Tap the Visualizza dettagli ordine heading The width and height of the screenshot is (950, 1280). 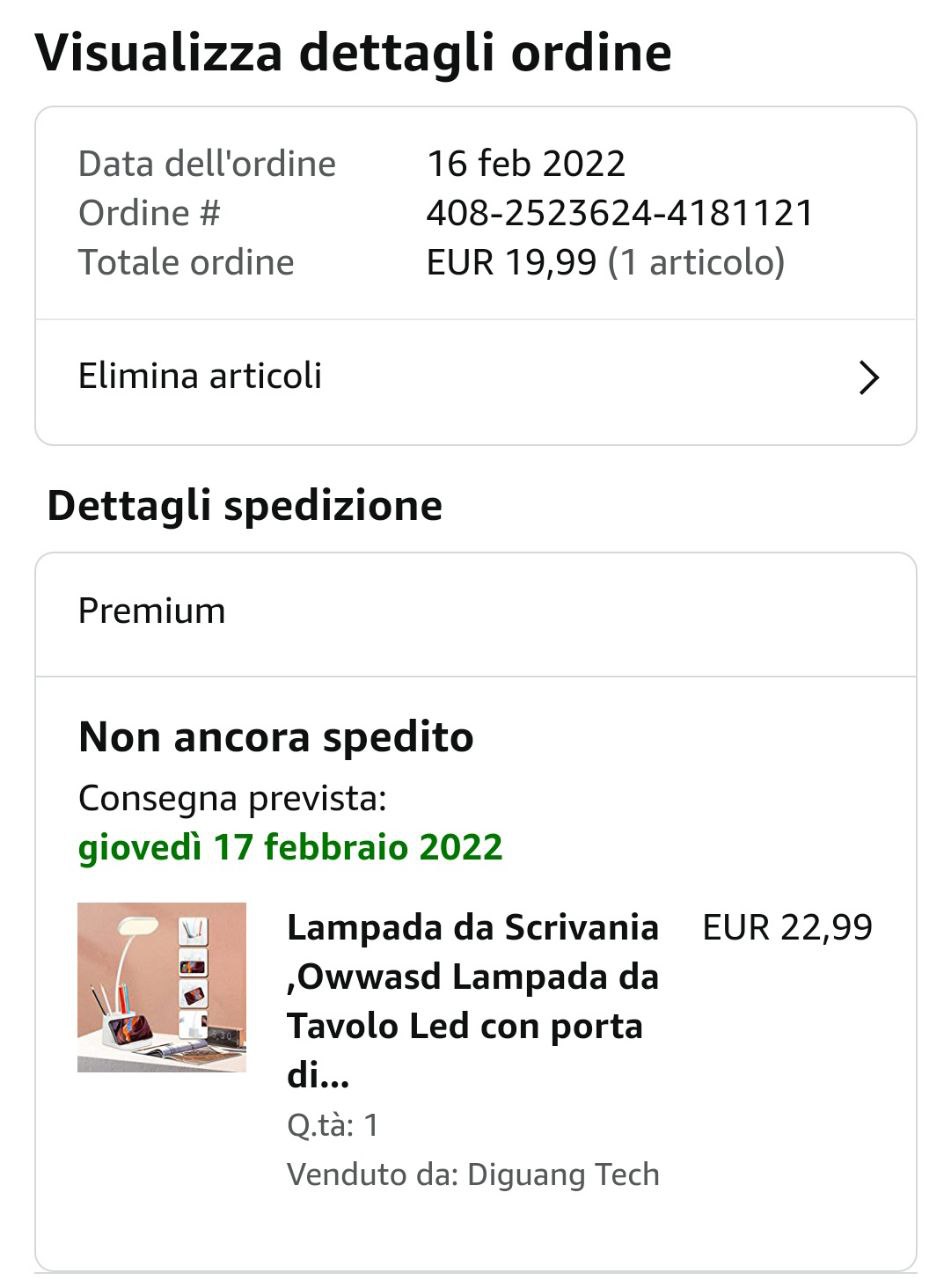tap(353, 52)
